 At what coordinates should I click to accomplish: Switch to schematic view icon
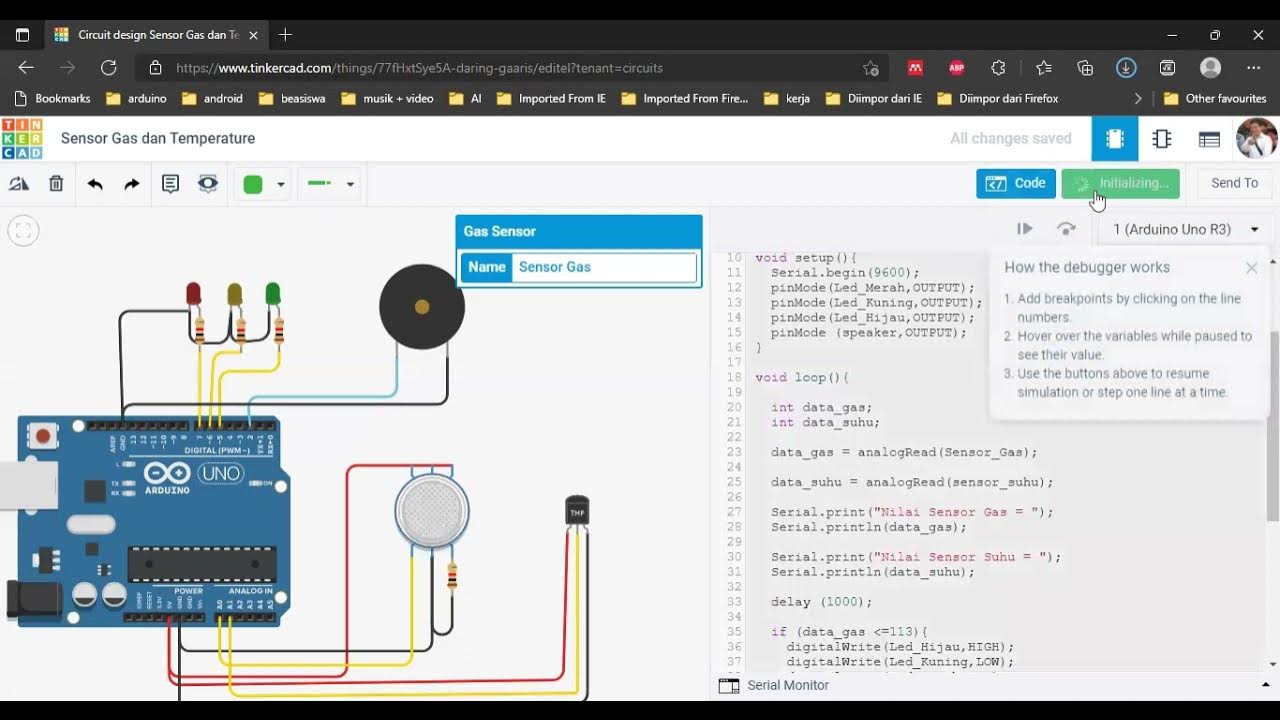click(x=1161, y=139)
